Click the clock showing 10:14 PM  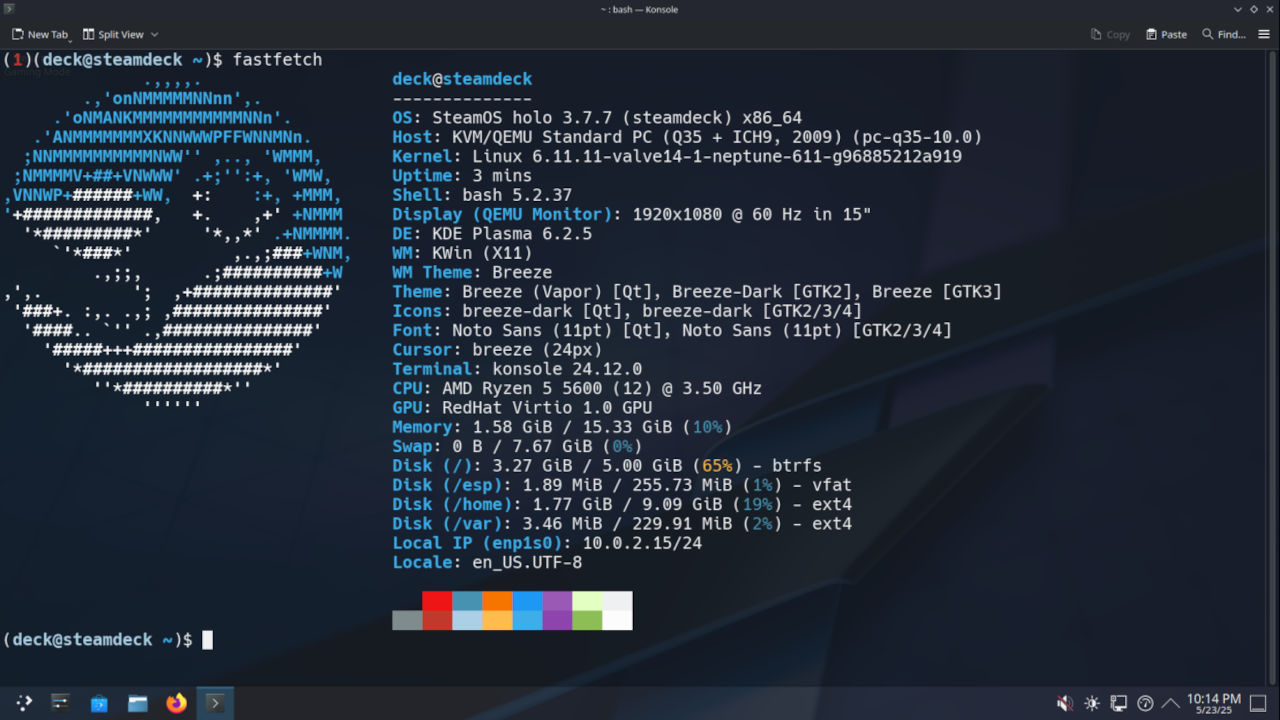tap(1214, 703)
